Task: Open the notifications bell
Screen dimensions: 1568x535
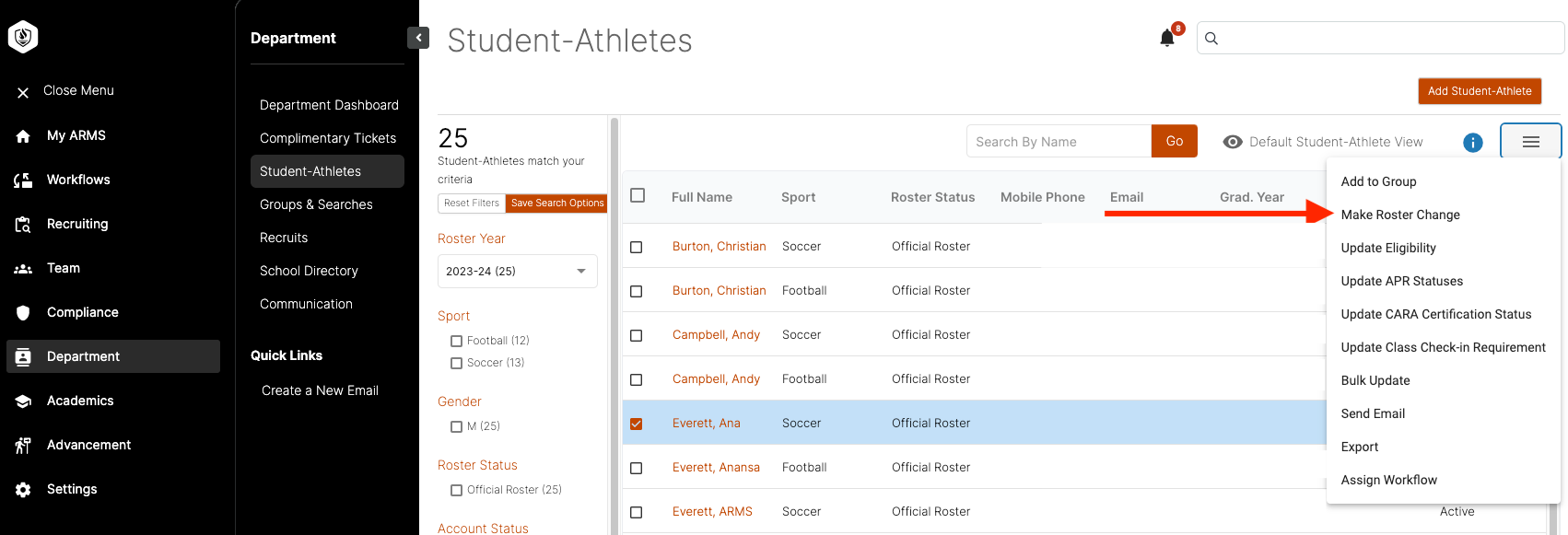Action: [1167, 38]
